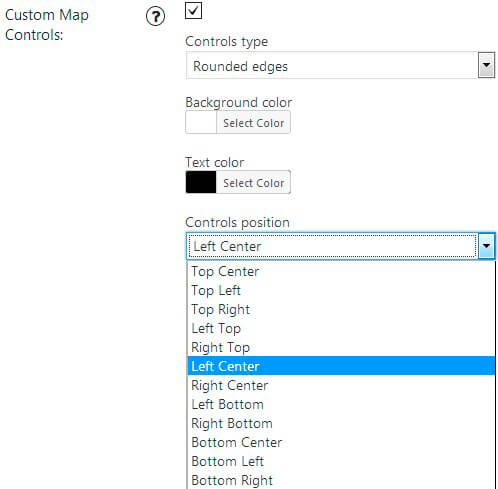Image resolution: width=498 pixels, height=489 pixels.
Task: Click the black text color swatch
Action: pos(201,182)
